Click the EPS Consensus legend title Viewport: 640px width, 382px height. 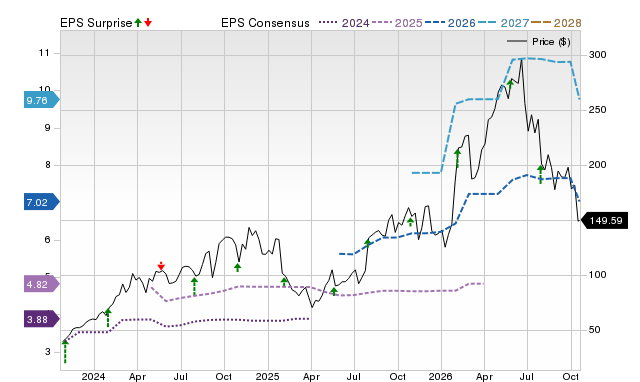coord(265,23)
